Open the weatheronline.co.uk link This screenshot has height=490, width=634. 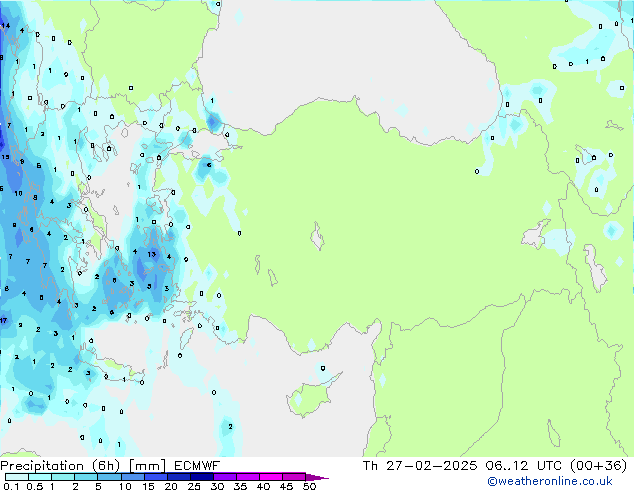(550, 481)
